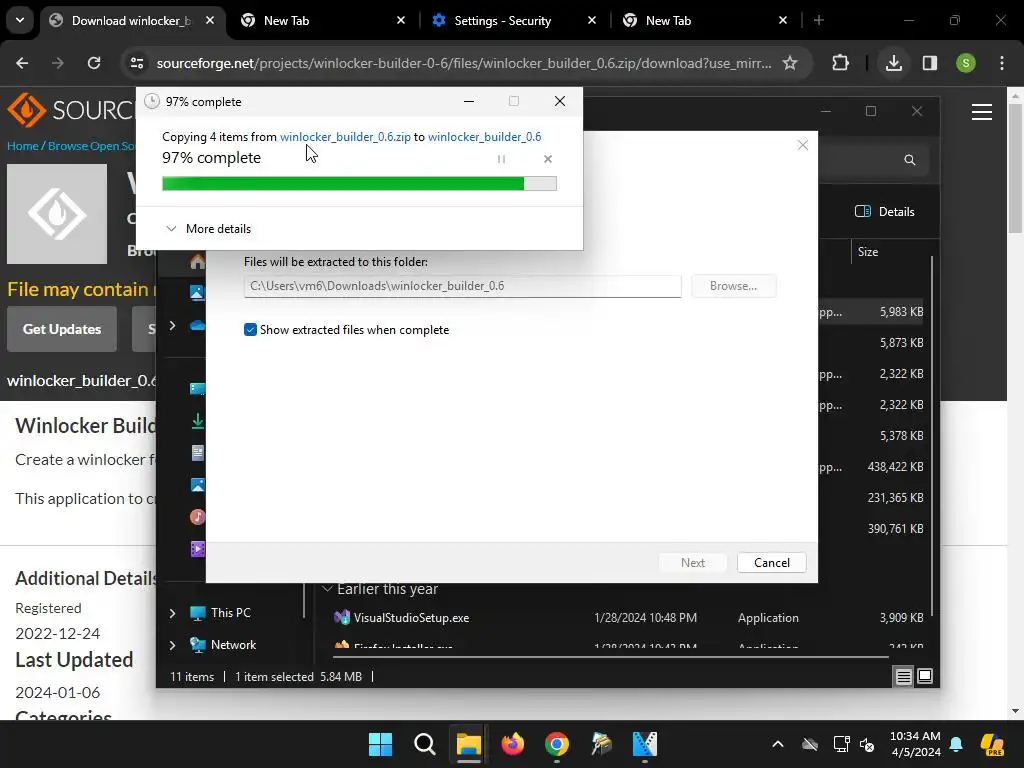This screenshot has height=768, width=1024.
Task: Expand Network in navigation pane
Action: 172,645
